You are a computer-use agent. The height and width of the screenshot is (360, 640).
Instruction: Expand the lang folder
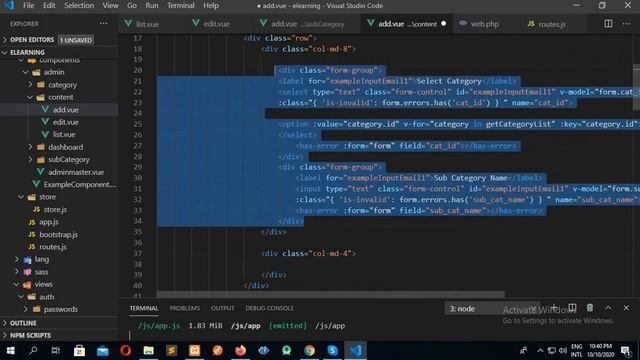tap(42, 259)
